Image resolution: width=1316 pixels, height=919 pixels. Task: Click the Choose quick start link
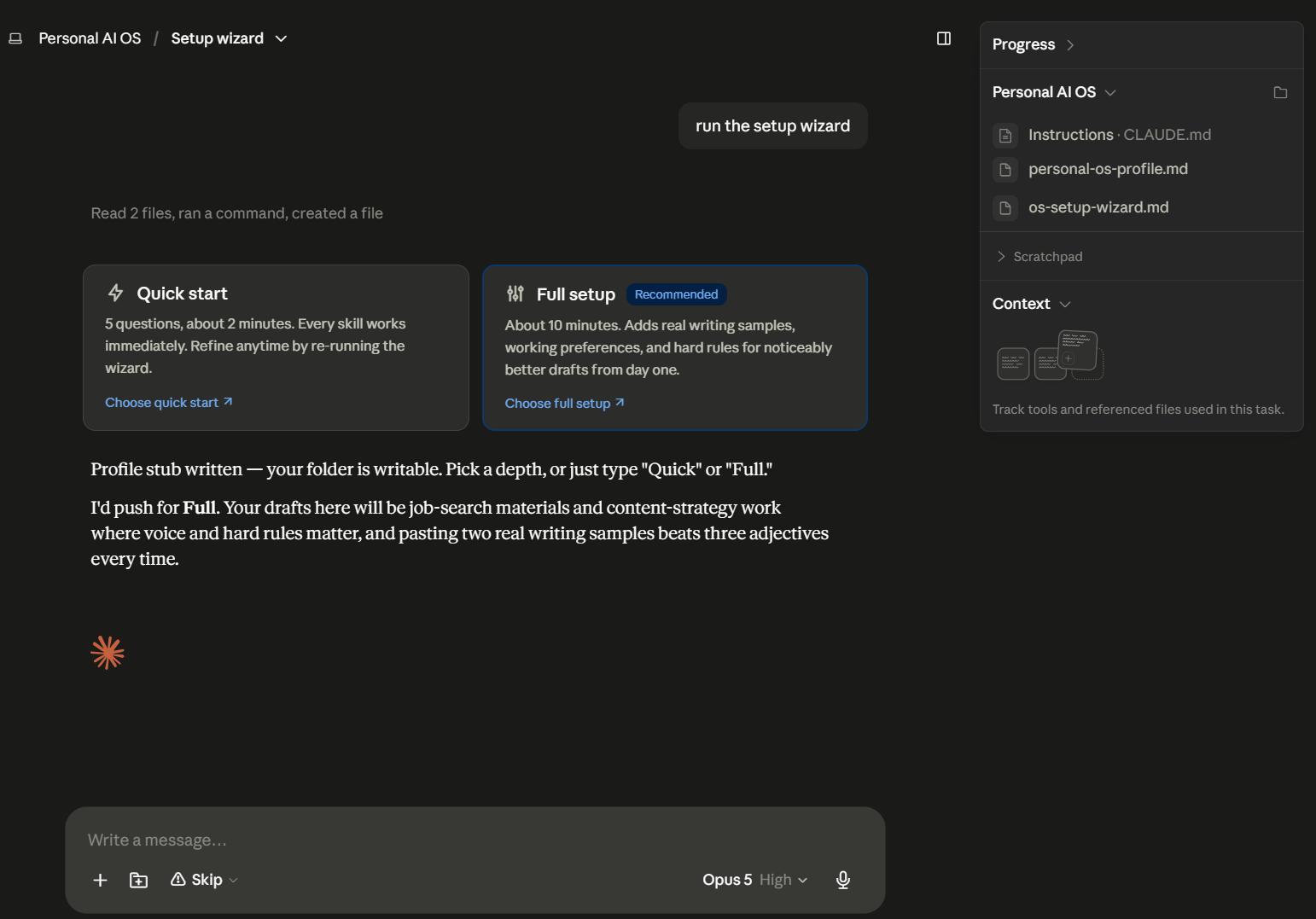[169, 403]
